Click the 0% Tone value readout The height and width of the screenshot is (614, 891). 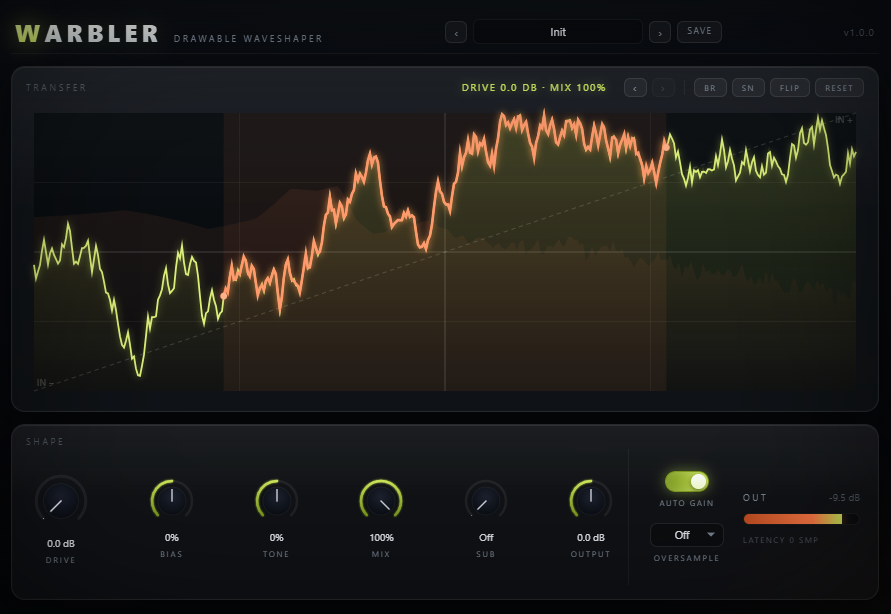(277, 537)
